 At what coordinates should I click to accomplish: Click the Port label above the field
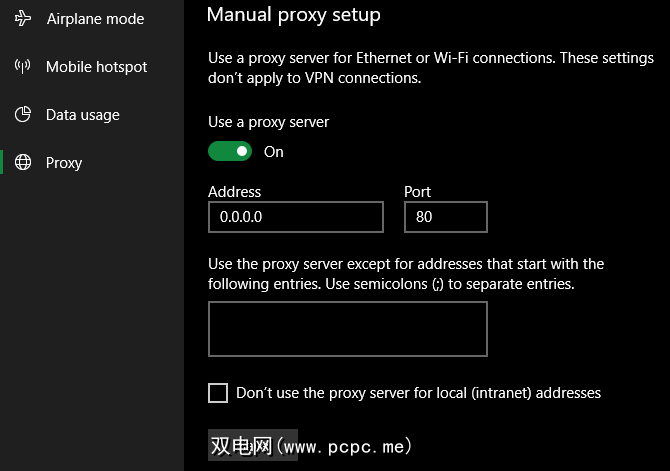(417, 191)
